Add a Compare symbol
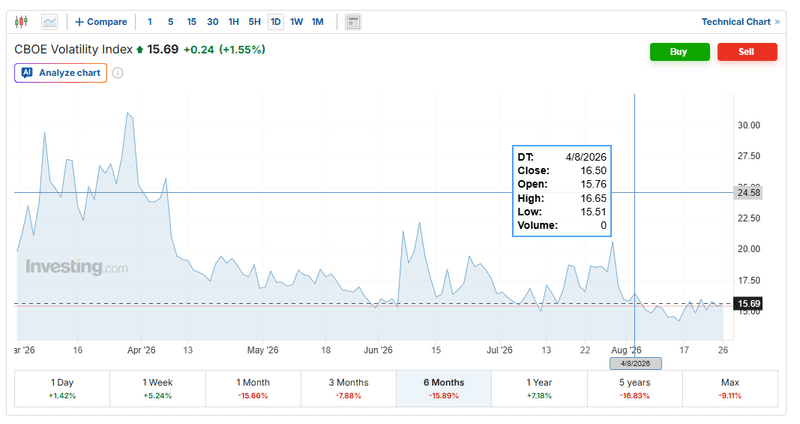Image resolution: width=800 pixels, height=424 pixels. [x=101, y=22]
